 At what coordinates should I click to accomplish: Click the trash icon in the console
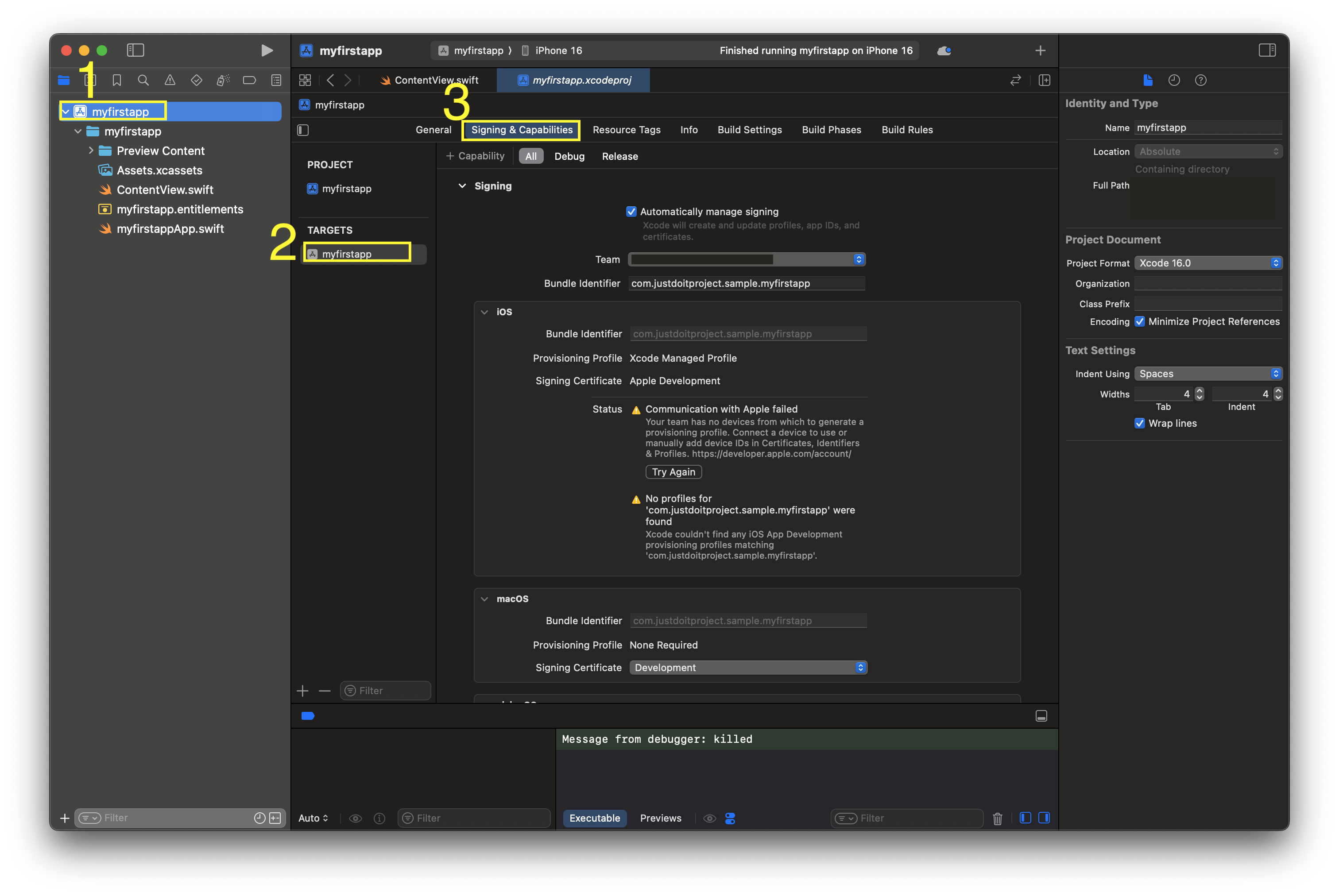point(997,818)
